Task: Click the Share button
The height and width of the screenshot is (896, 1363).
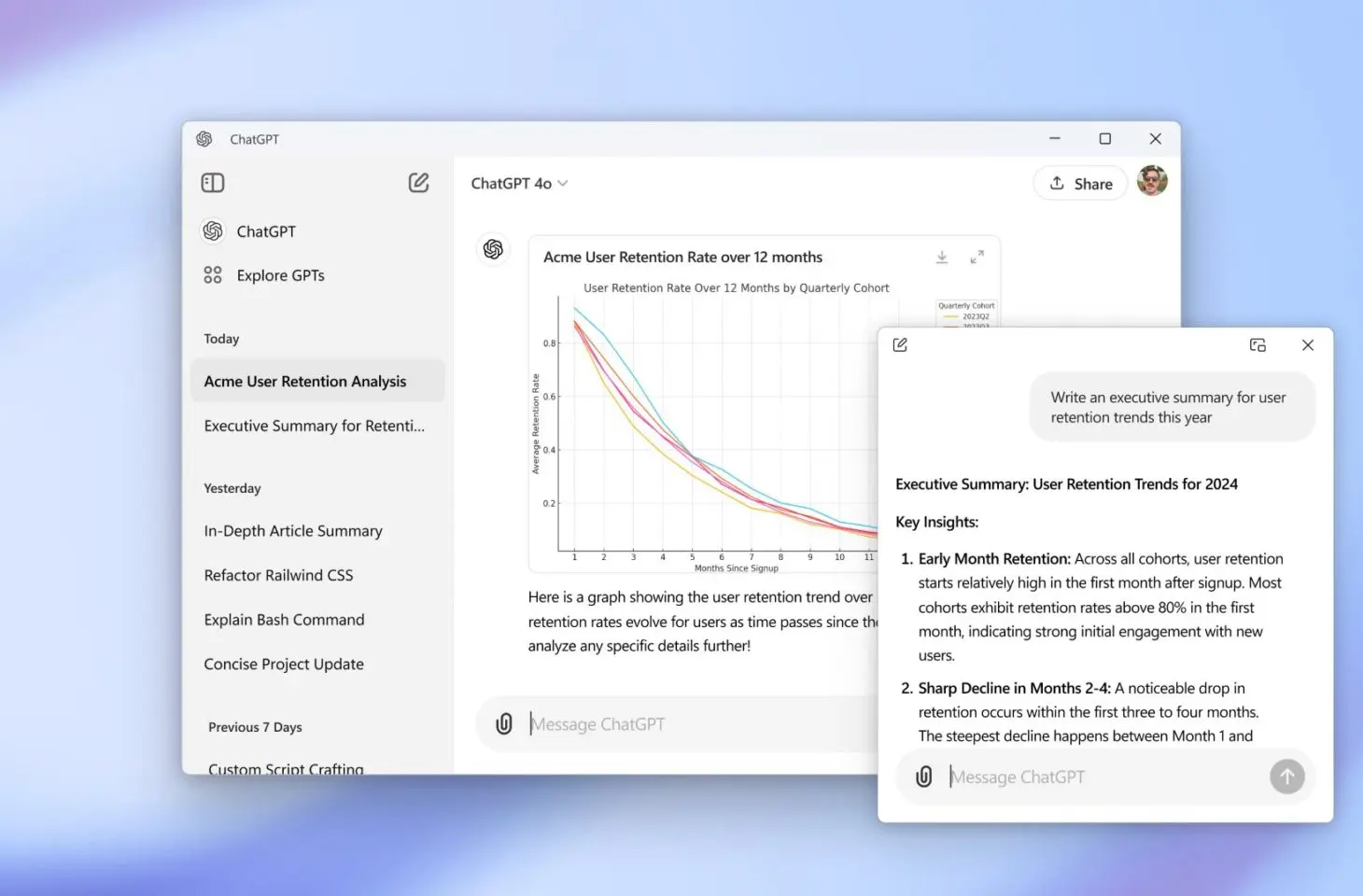Action: [1081, 184]
